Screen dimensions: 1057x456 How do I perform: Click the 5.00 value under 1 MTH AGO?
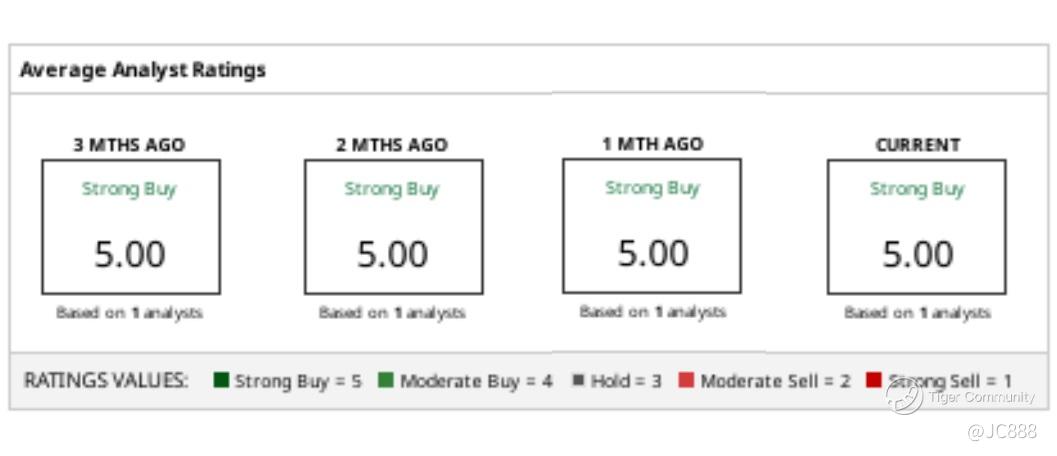tap(653, 253)
